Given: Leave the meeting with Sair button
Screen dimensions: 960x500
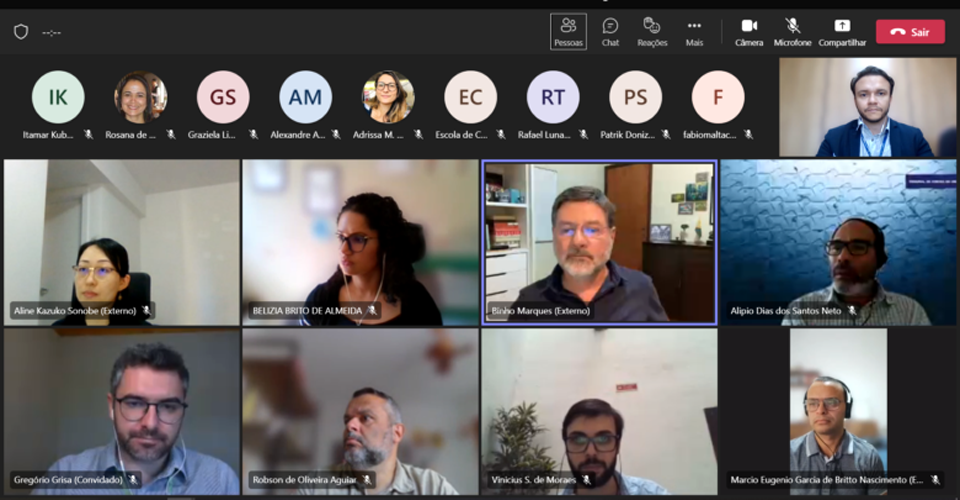Looking at the screenshot, I should tap(910, 32).
